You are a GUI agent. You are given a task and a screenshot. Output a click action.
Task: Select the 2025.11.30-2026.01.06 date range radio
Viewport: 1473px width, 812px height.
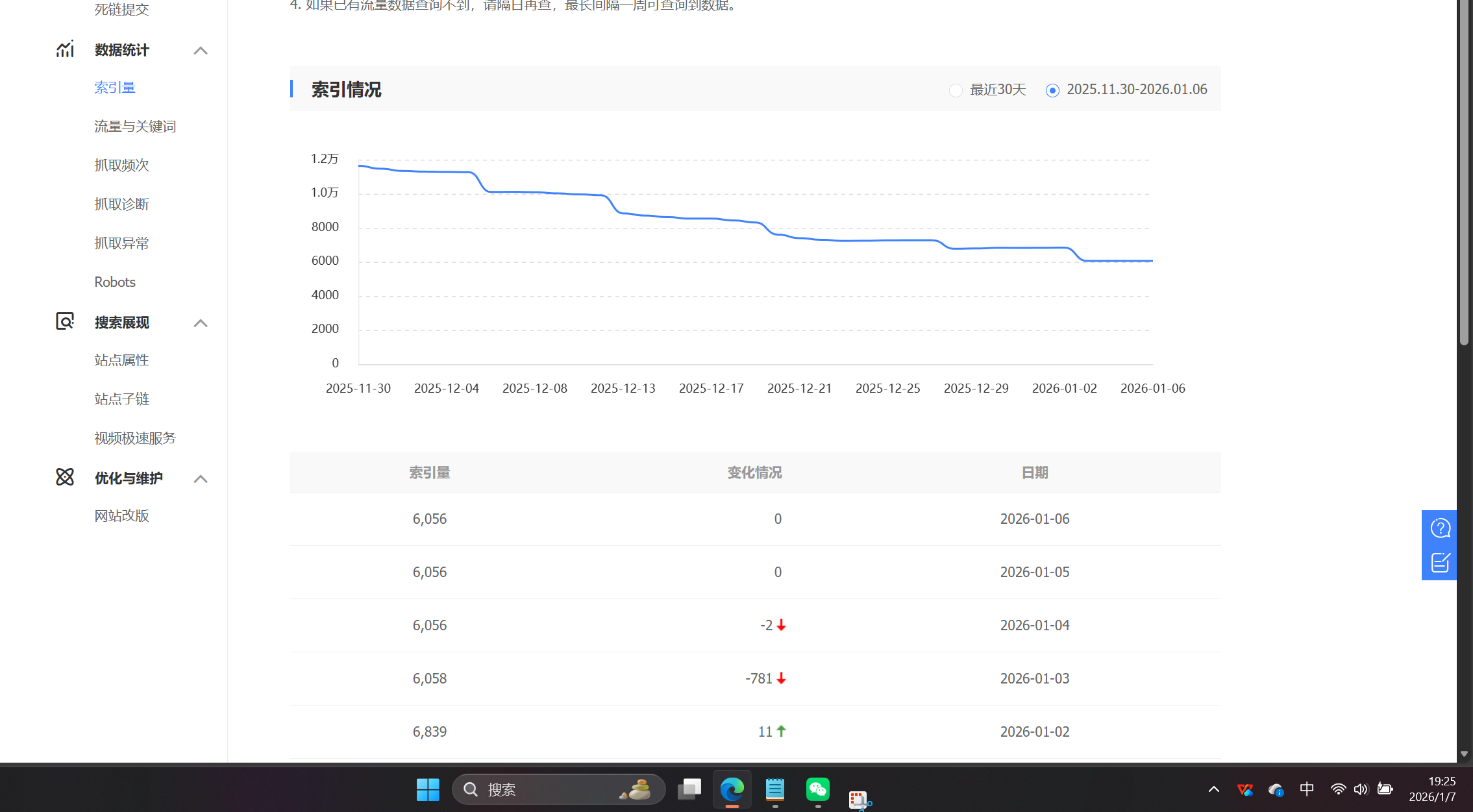(1052, 90)
